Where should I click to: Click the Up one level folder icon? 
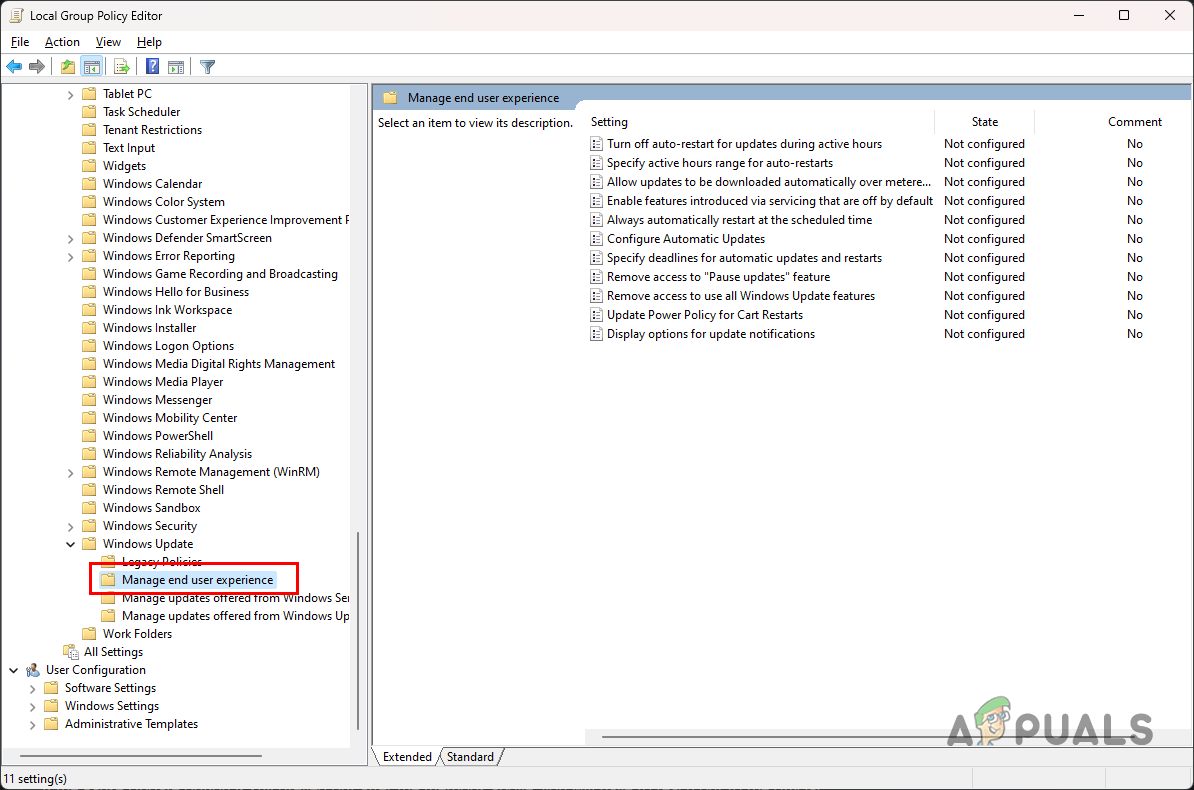click(68, 67)
